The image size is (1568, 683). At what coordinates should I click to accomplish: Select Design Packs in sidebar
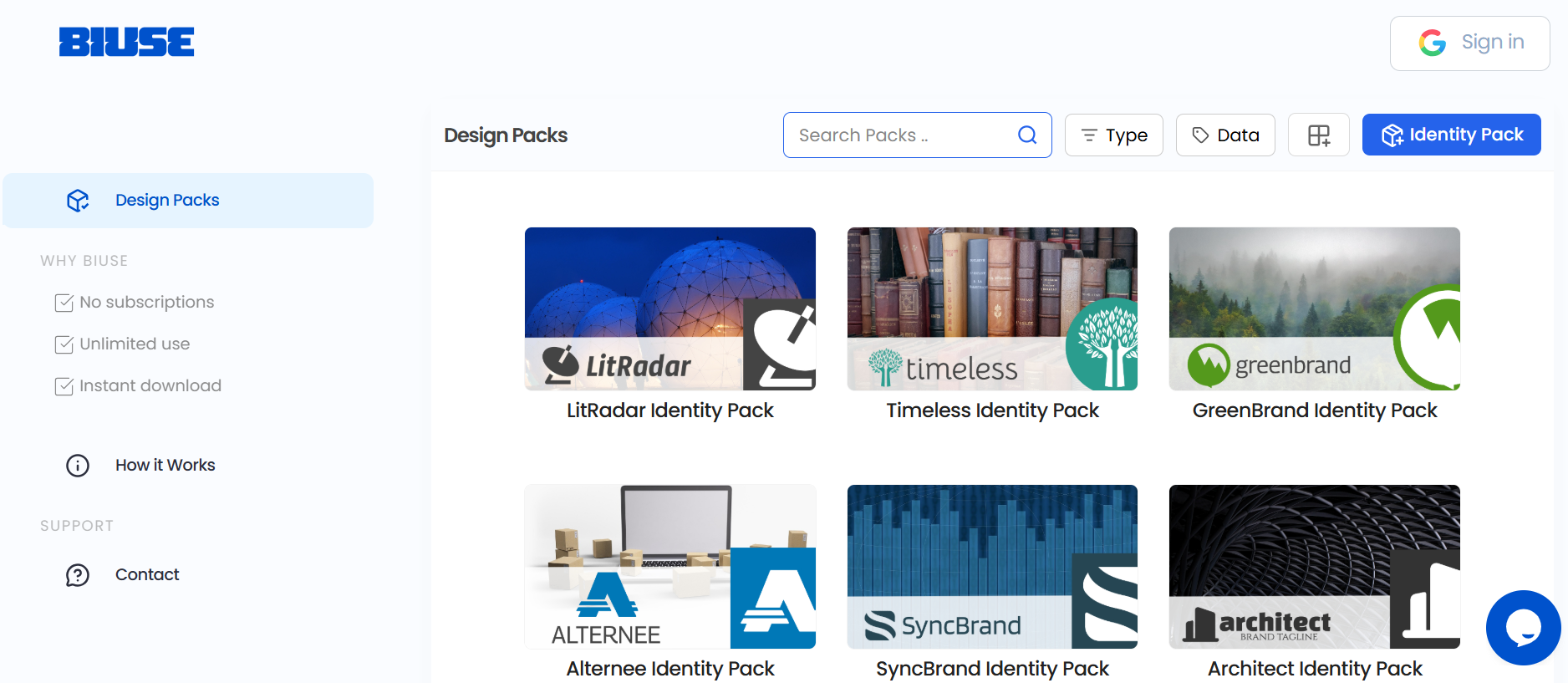[188, 201]
